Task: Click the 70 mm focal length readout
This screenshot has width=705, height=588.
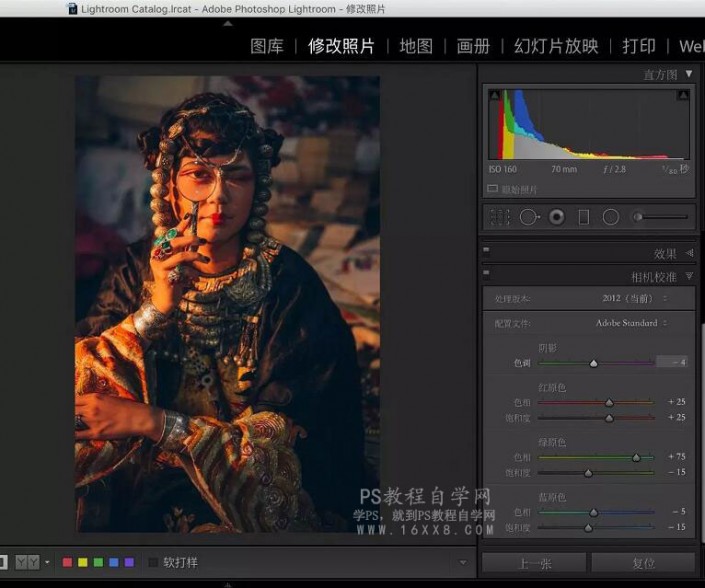Action: [564, 169]
